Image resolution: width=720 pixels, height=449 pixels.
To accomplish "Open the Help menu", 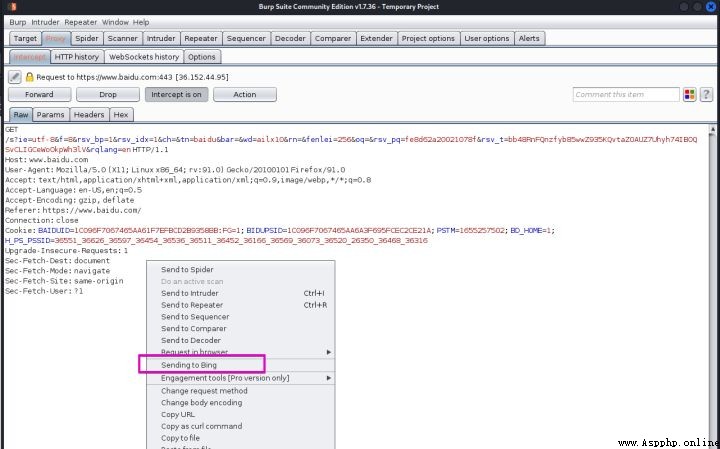I will click(x=141, y=22).
